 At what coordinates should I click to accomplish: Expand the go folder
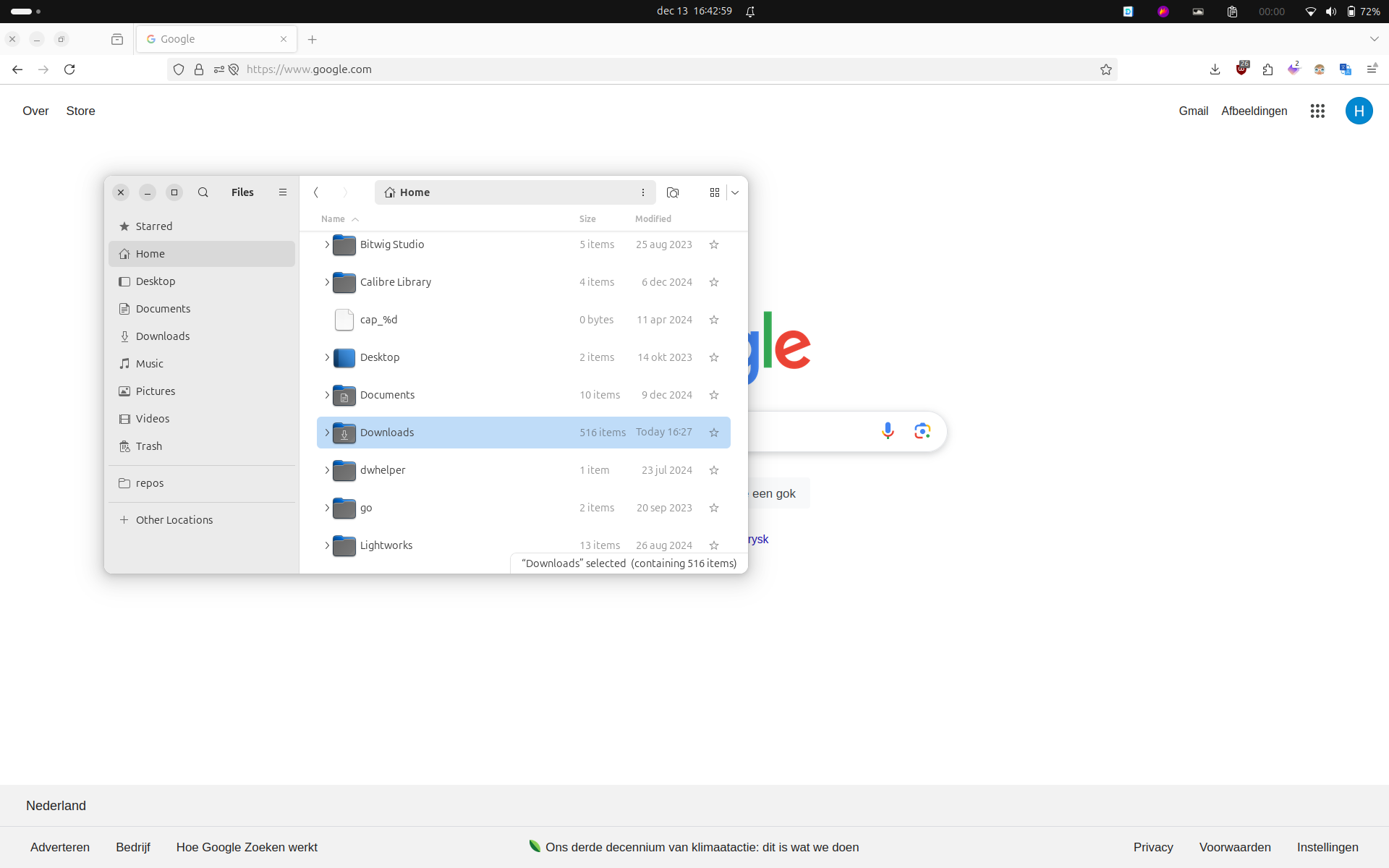(x=327, y=508)
